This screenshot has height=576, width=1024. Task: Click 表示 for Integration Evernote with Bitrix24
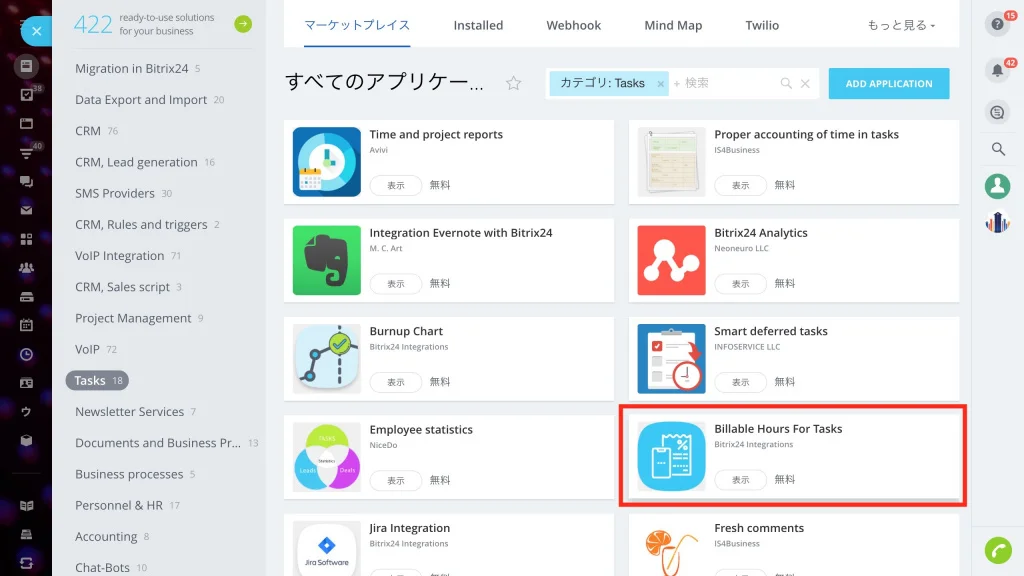coord(396,284)
